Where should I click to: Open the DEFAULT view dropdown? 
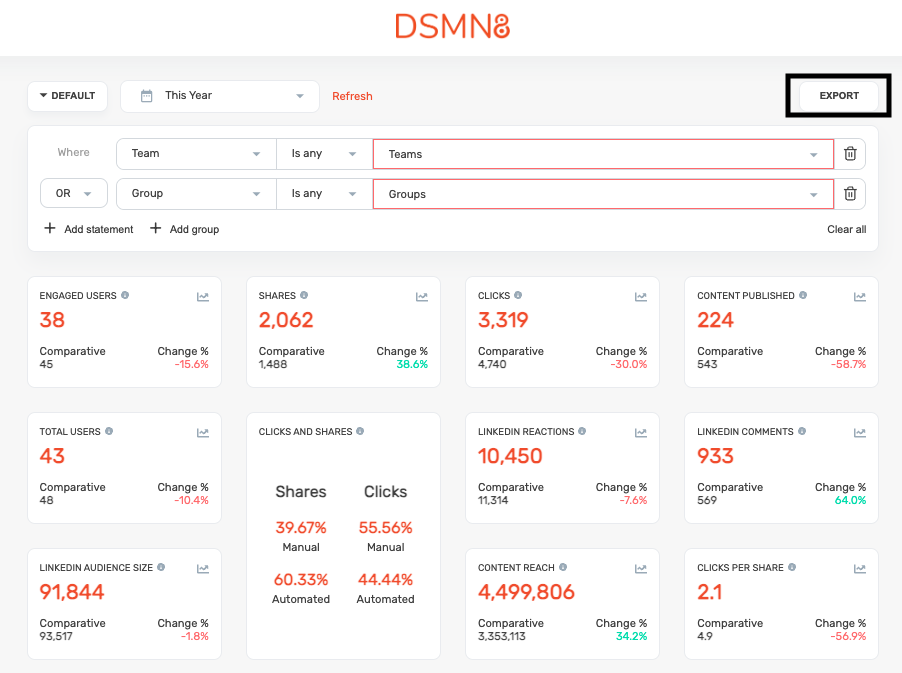(x=67, y=96)
